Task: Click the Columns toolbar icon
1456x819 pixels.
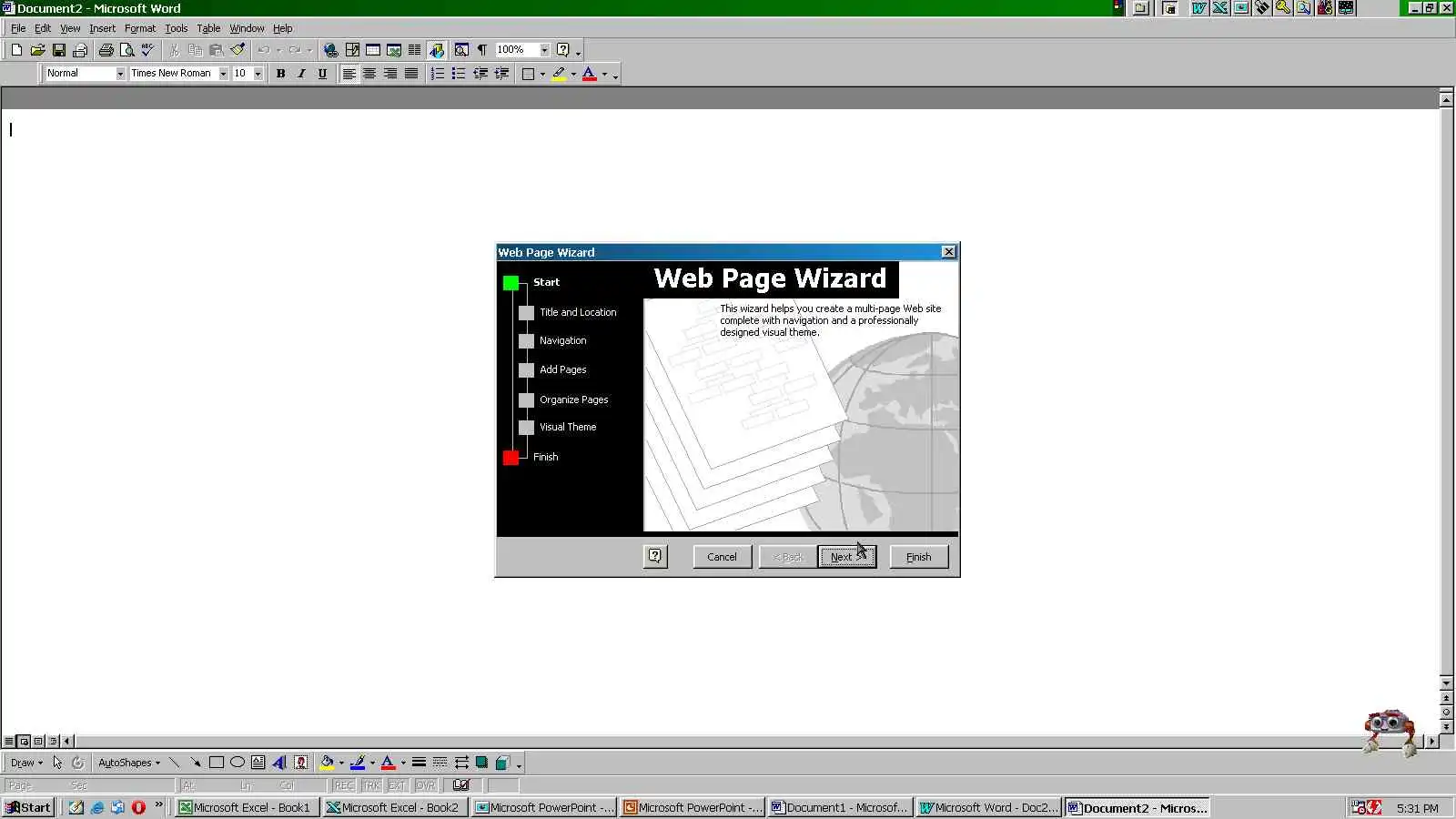Action: coord(415,50)
